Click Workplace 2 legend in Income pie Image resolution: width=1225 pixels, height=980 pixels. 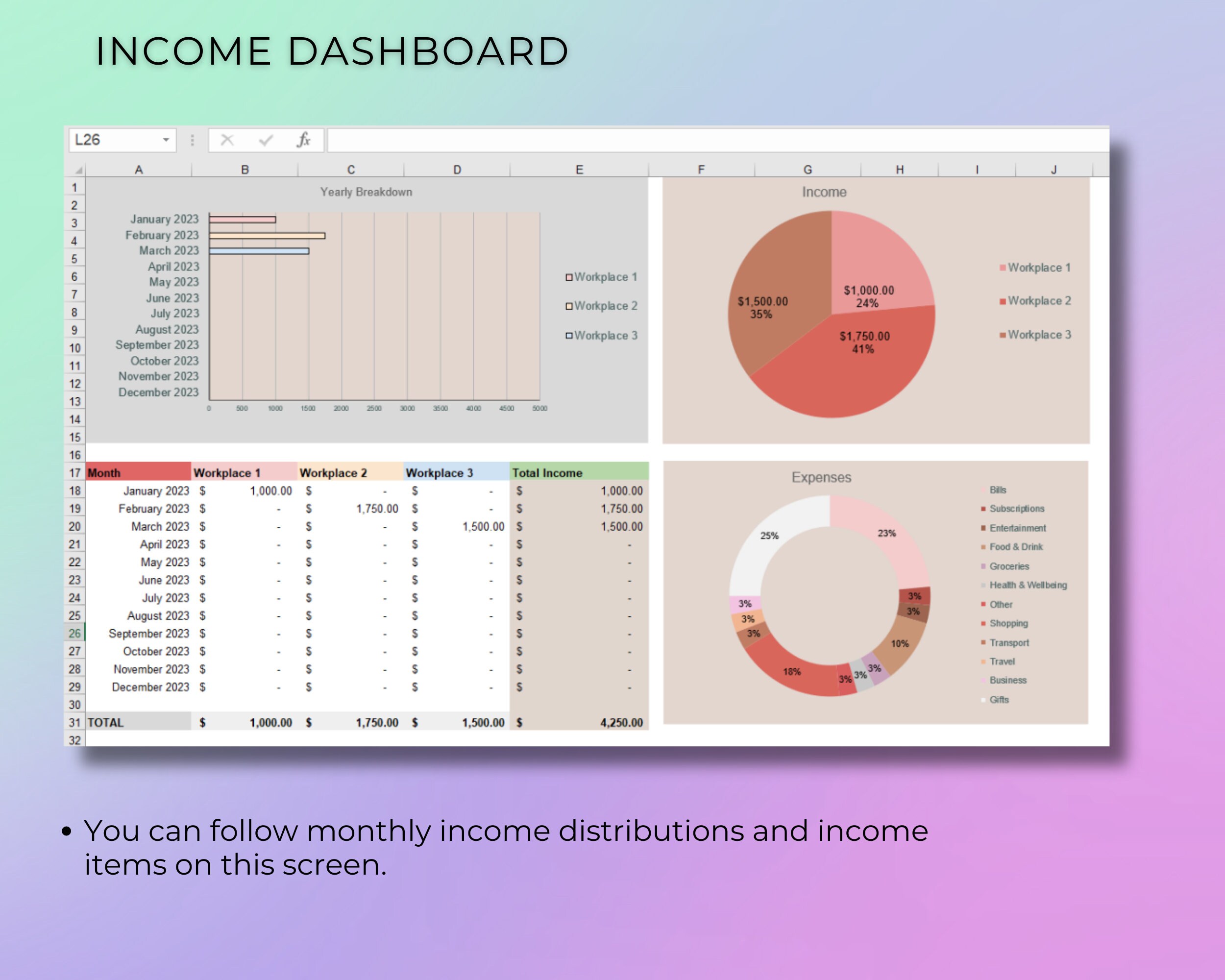(x=1035, y=300)
